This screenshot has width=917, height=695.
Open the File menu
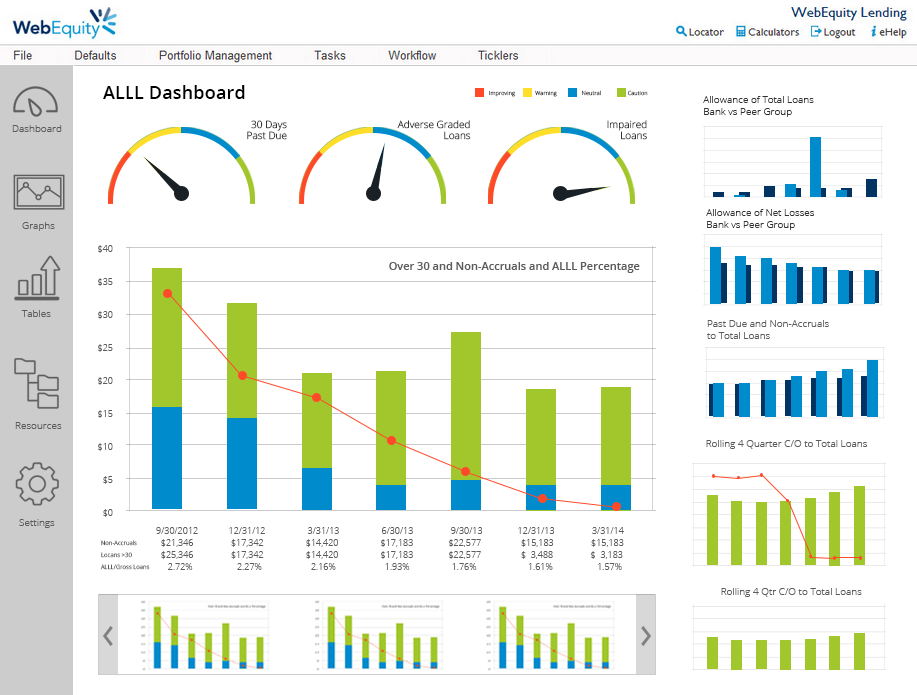22,56
